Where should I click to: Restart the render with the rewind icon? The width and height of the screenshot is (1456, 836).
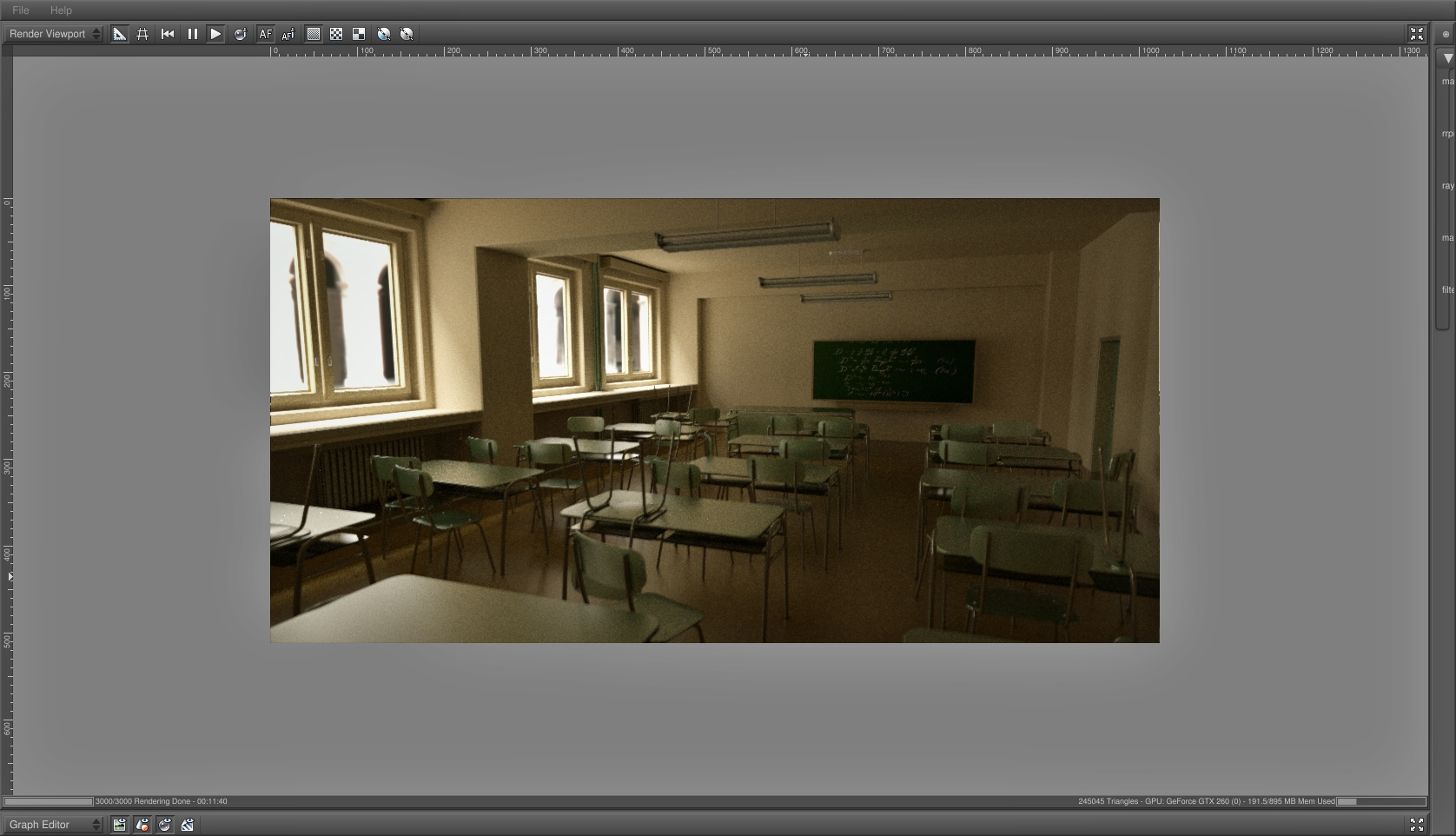[x=168, y=34]
